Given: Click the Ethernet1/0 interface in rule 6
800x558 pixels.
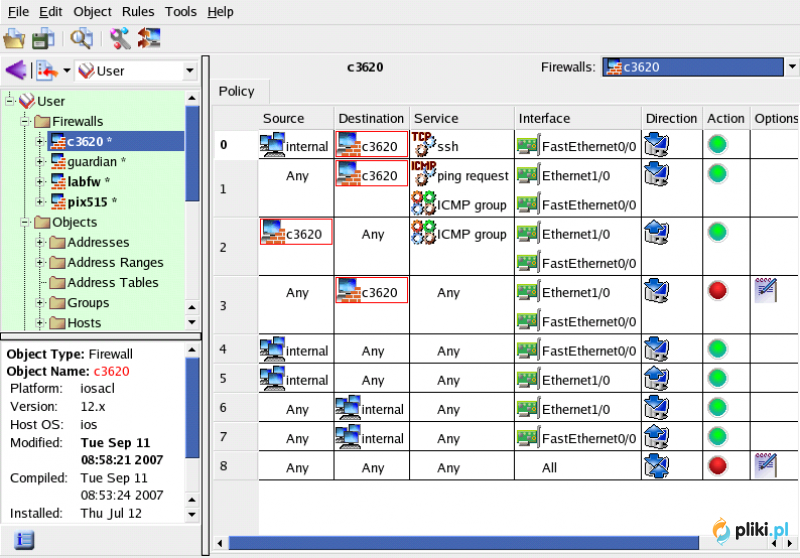Looking at the screenshot, I should [563, 409].
